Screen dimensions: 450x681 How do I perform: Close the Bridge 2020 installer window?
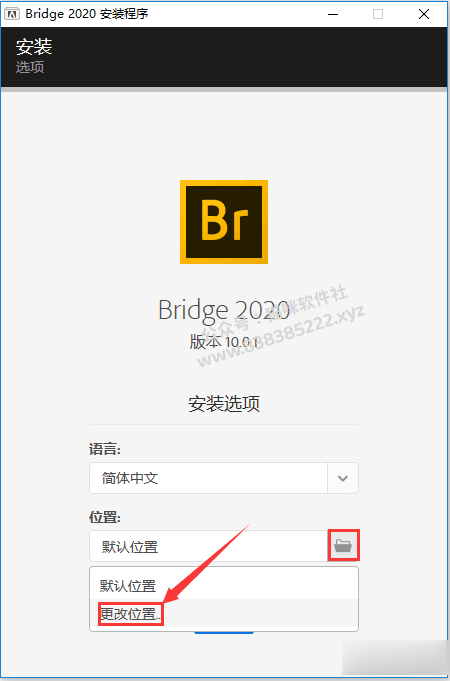(x=424, y=14)
